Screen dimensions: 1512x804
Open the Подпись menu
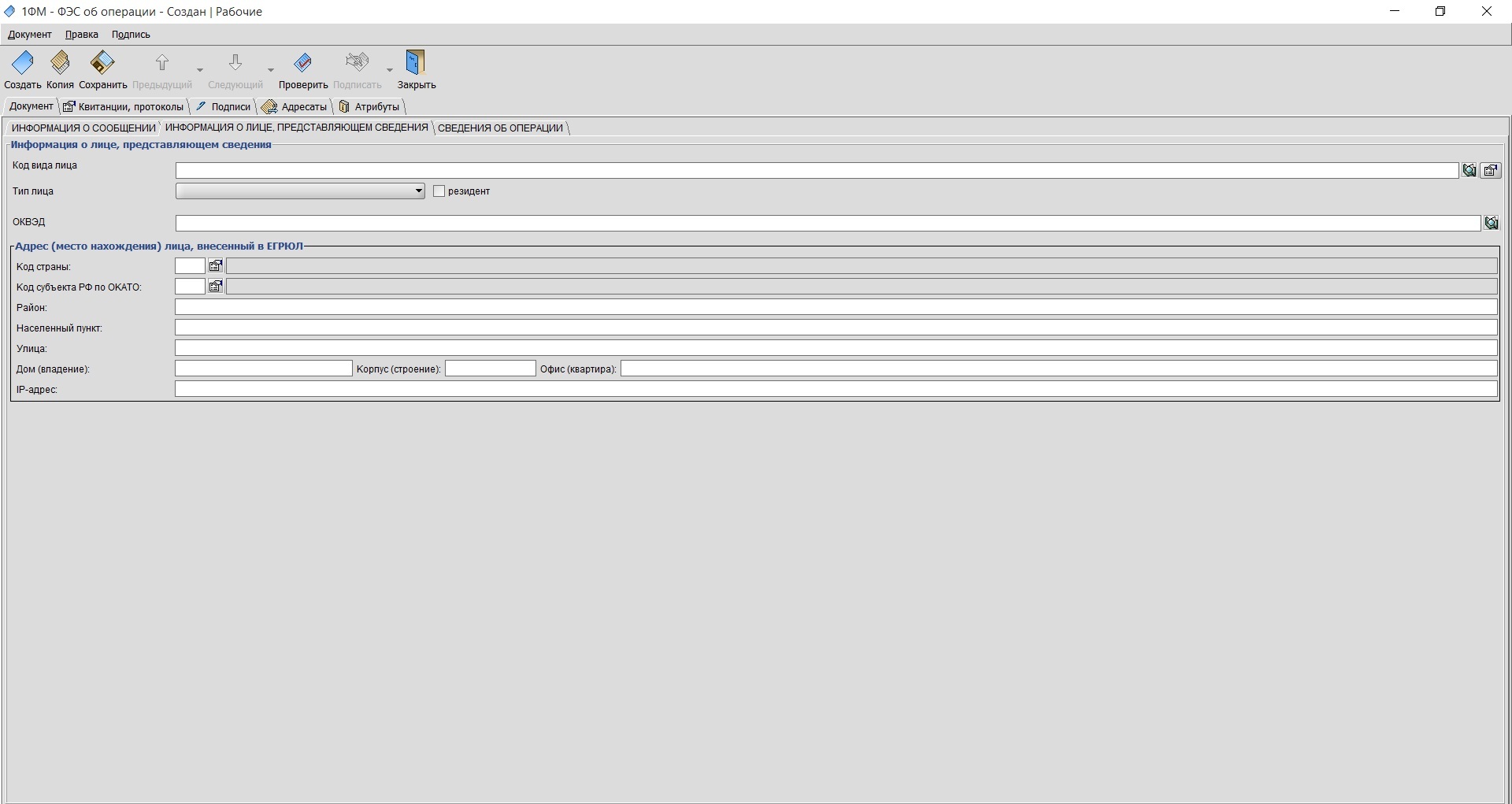[x=131, y=35]
